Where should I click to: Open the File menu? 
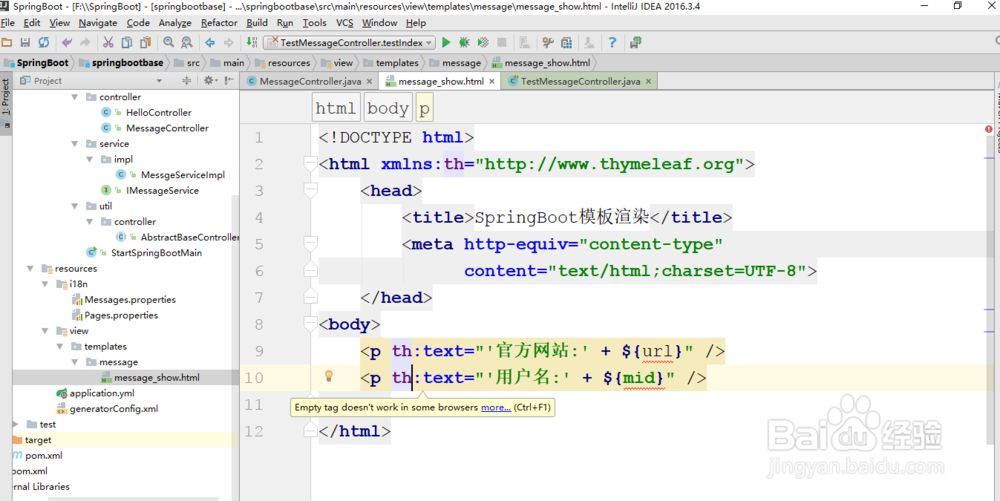point(8,23)
